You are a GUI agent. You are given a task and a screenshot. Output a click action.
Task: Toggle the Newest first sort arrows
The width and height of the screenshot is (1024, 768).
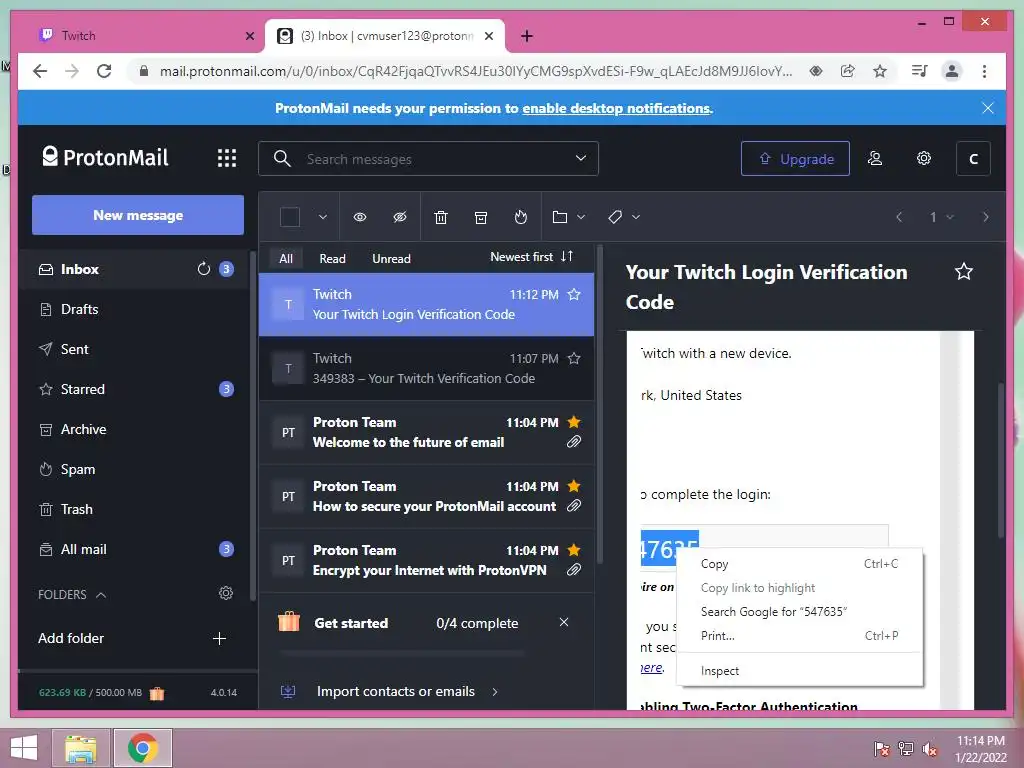[x=567, y=257]
